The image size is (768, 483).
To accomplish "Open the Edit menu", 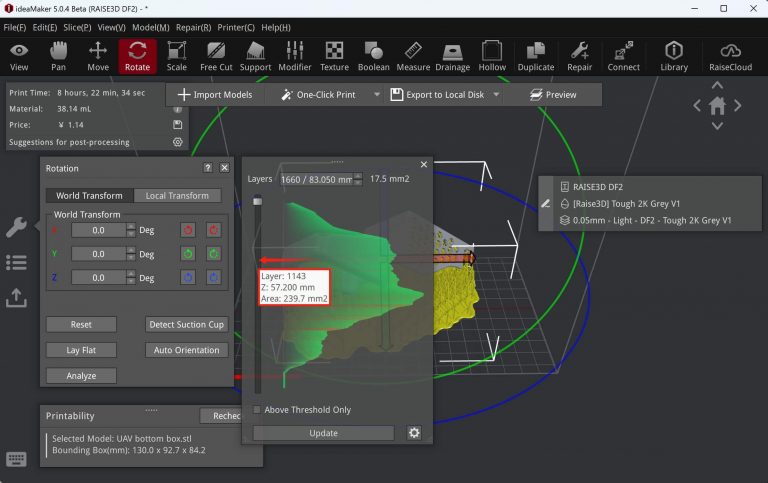I will (x=45, y=27).
